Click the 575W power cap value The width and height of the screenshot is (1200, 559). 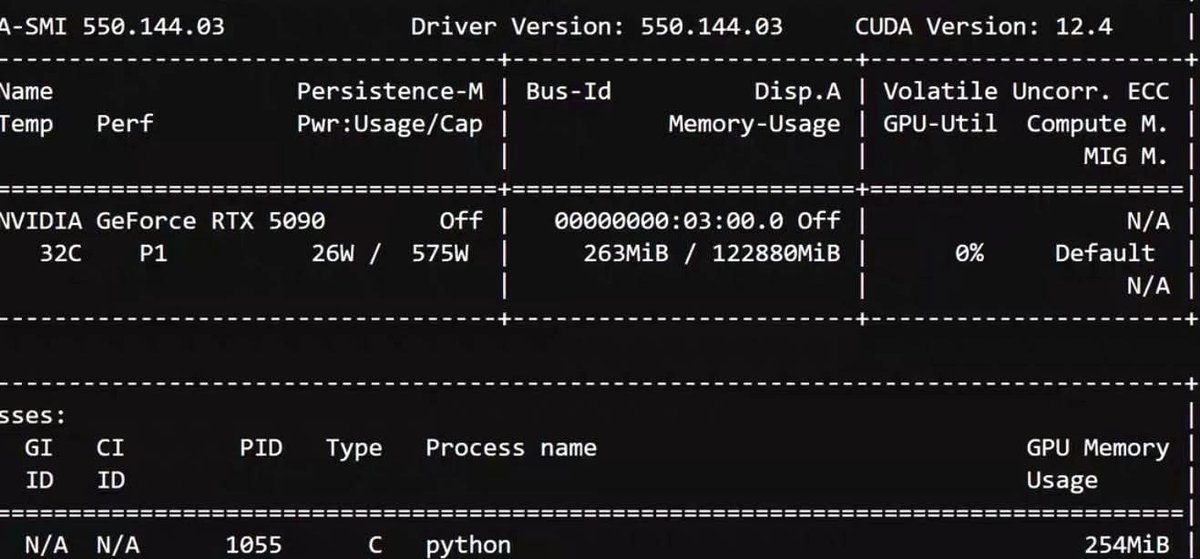click(x=440, y=253)
